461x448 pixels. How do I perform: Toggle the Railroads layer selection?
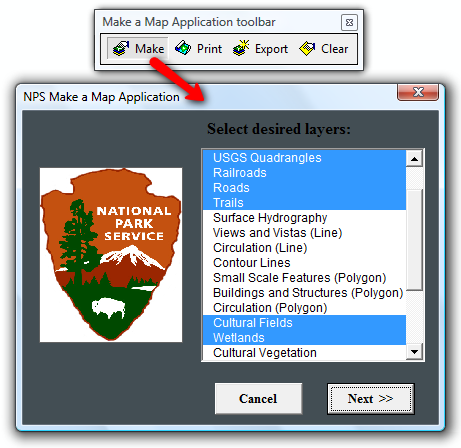(304, 173)
